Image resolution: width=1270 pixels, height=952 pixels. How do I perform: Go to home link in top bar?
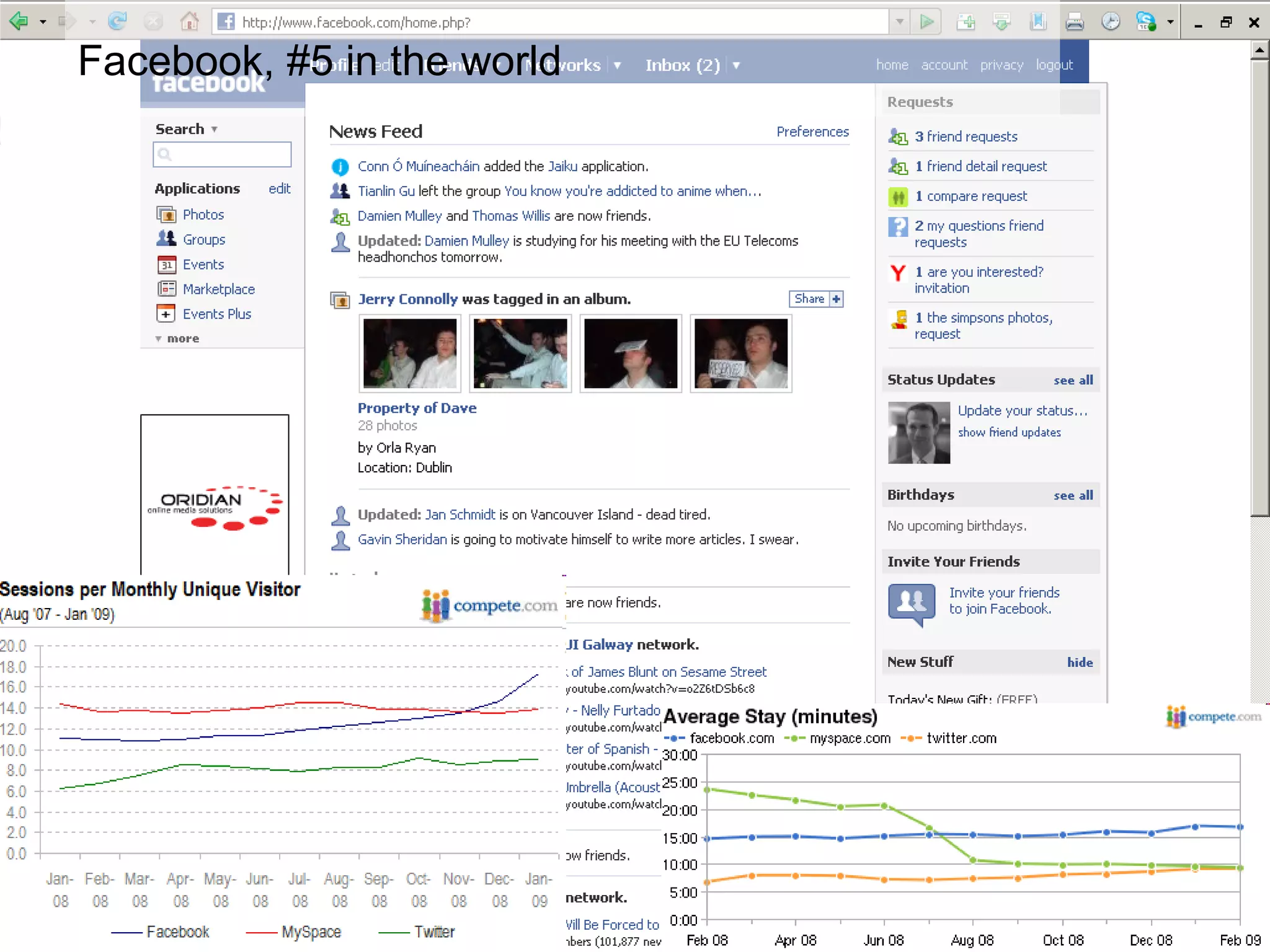[x=892, y=65]
